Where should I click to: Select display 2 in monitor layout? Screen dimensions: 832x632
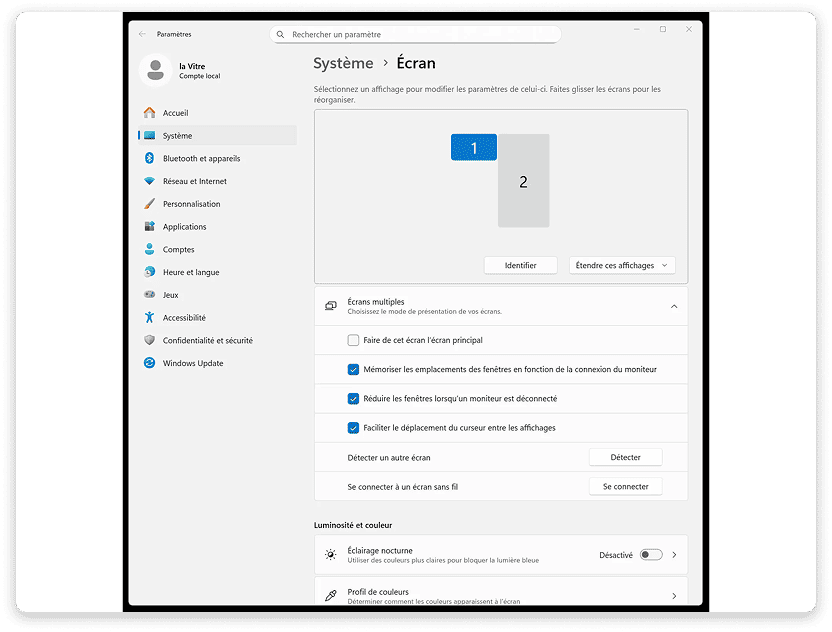[524, 181]
